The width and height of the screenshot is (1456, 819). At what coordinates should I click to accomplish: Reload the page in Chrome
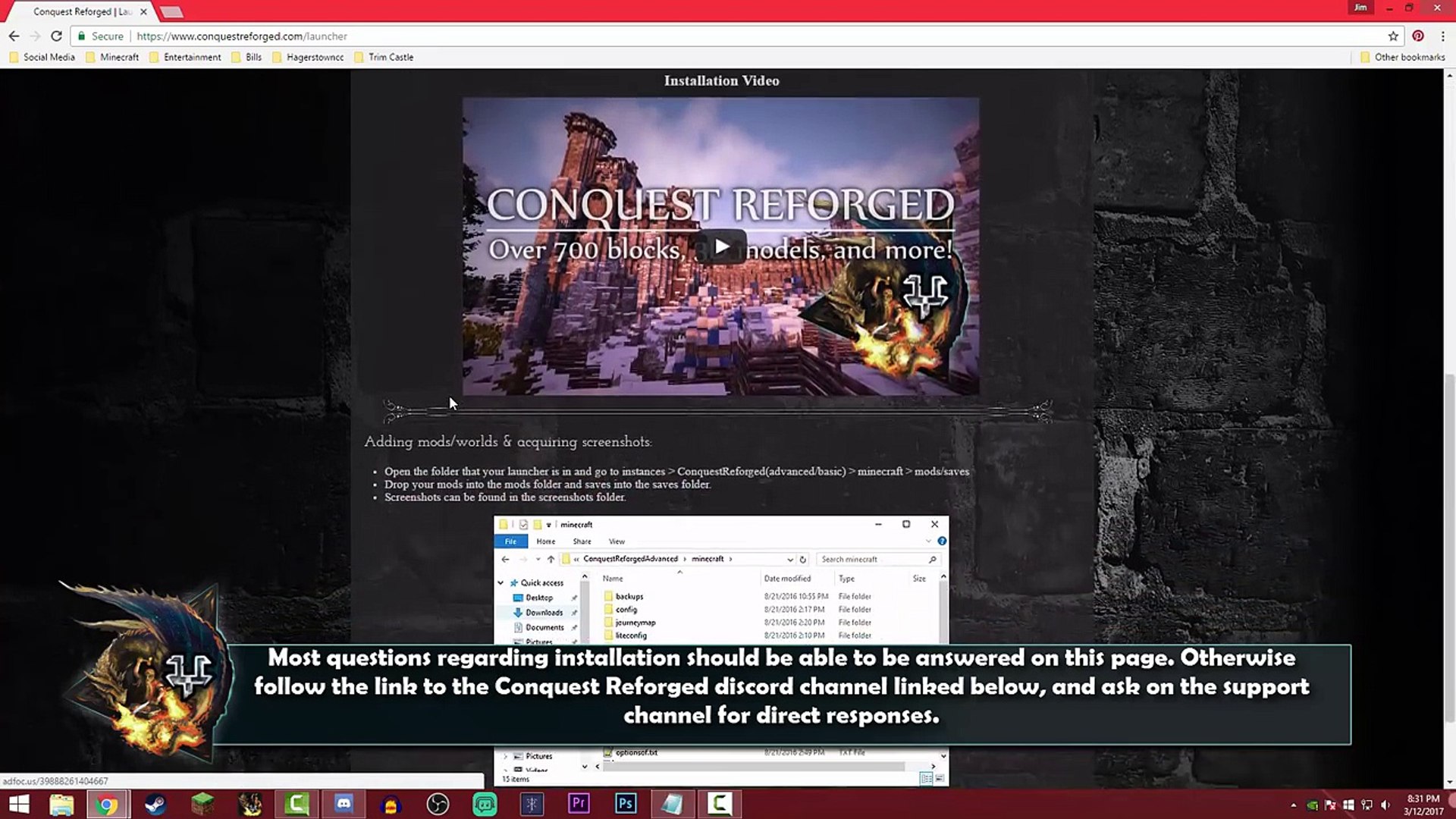(56, 36)
